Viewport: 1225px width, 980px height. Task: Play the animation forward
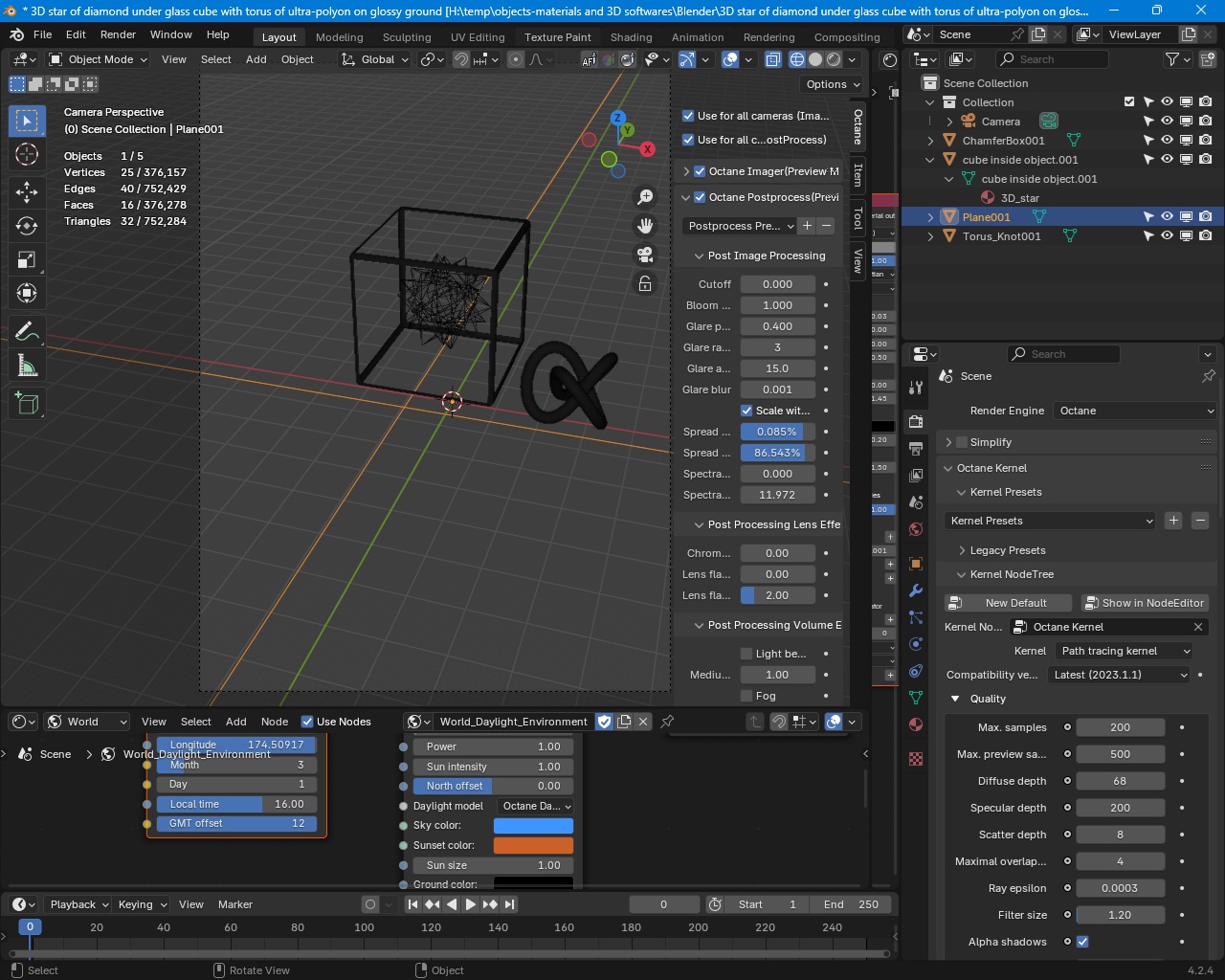[471, 904]
